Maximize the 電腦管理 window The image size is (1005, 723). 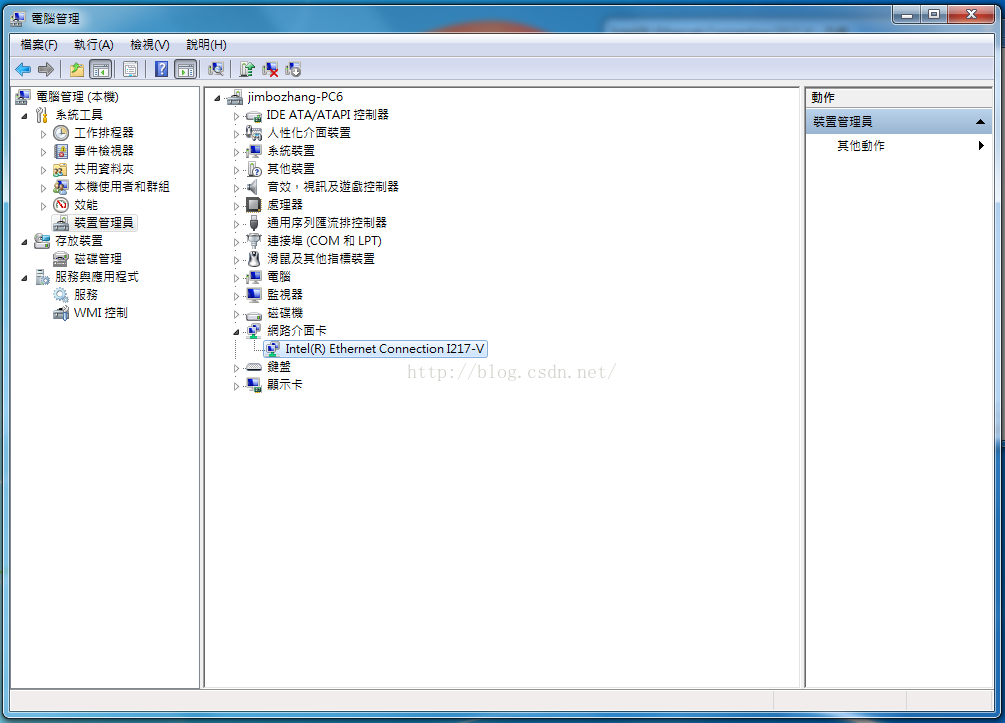934,14
